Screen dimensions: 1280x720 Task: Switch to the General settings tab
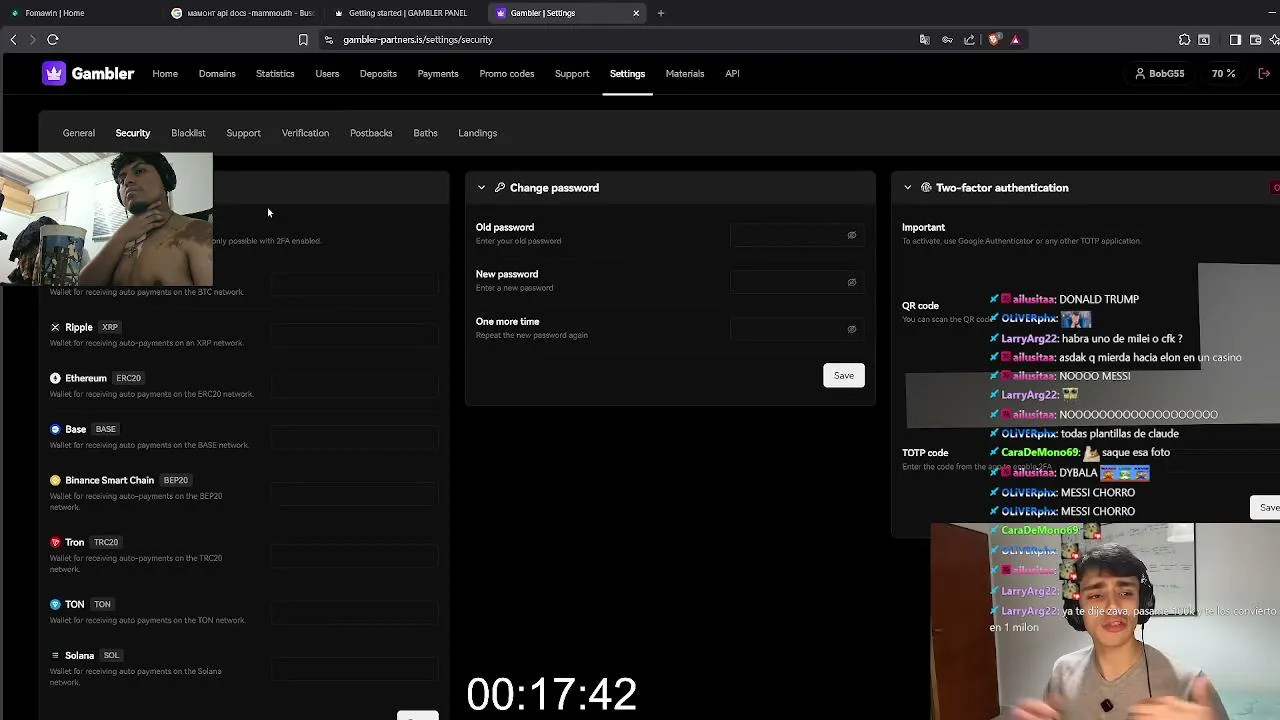79,133
